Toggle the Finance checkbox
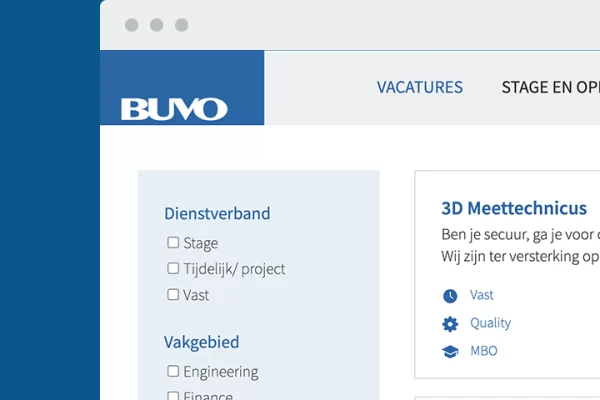 click(x=173, y=395)
